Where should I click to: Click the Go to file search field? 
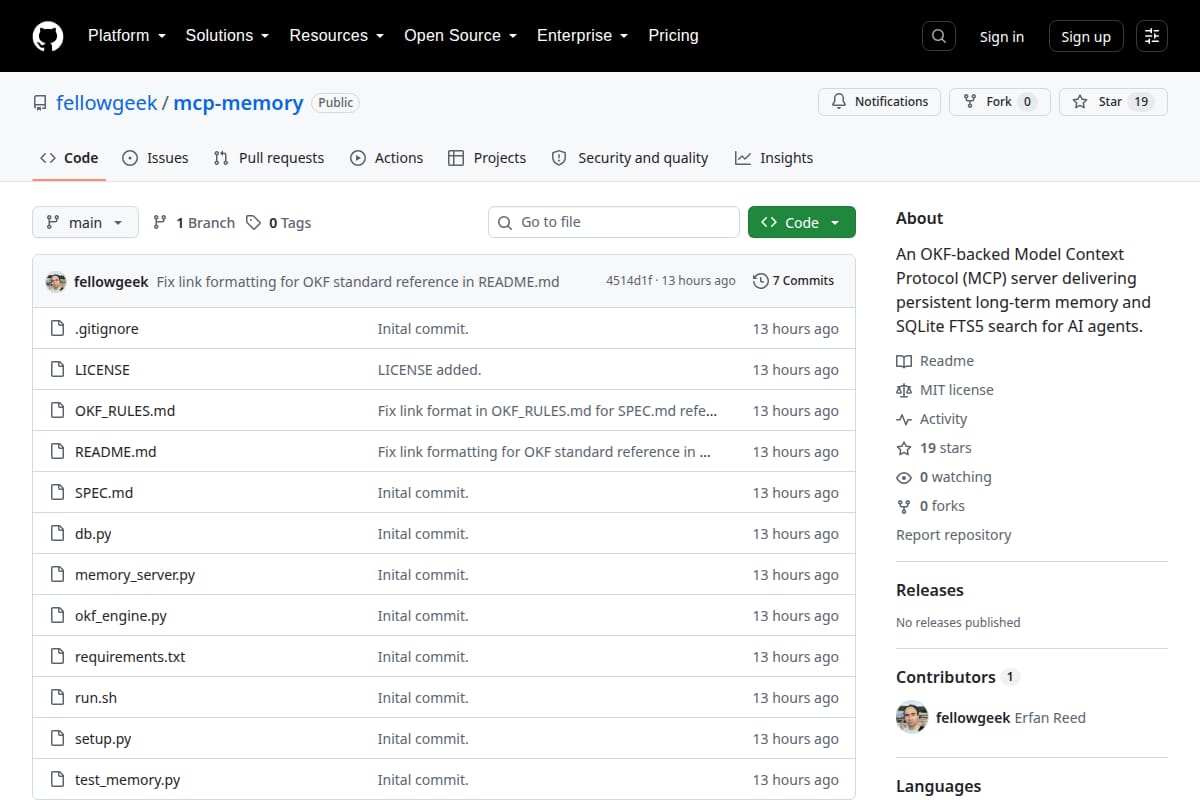tap(614, 222)
